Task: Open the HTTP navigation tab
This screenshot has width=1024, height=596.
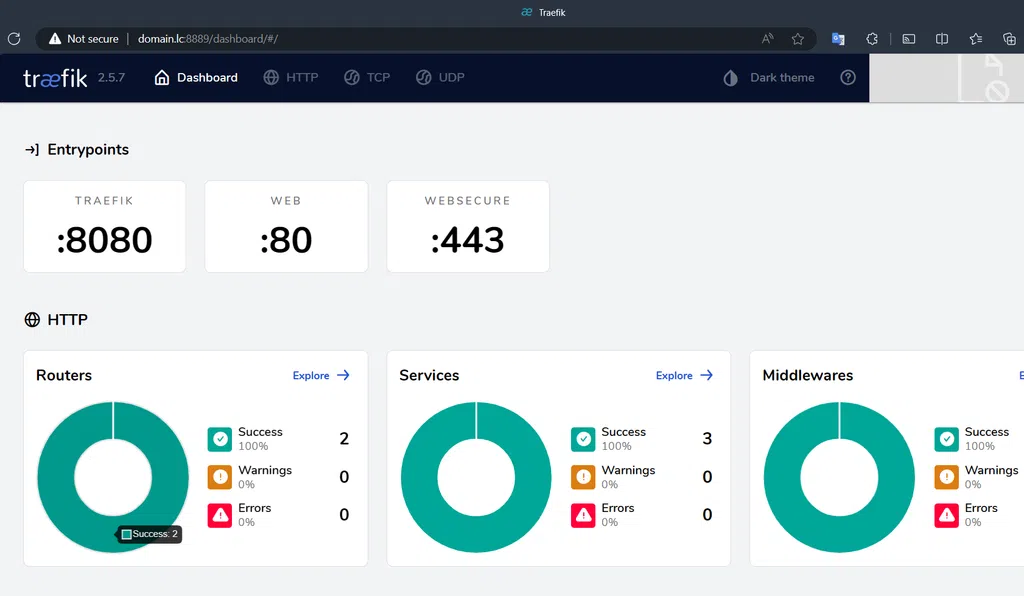Action: tap(291, 78)
